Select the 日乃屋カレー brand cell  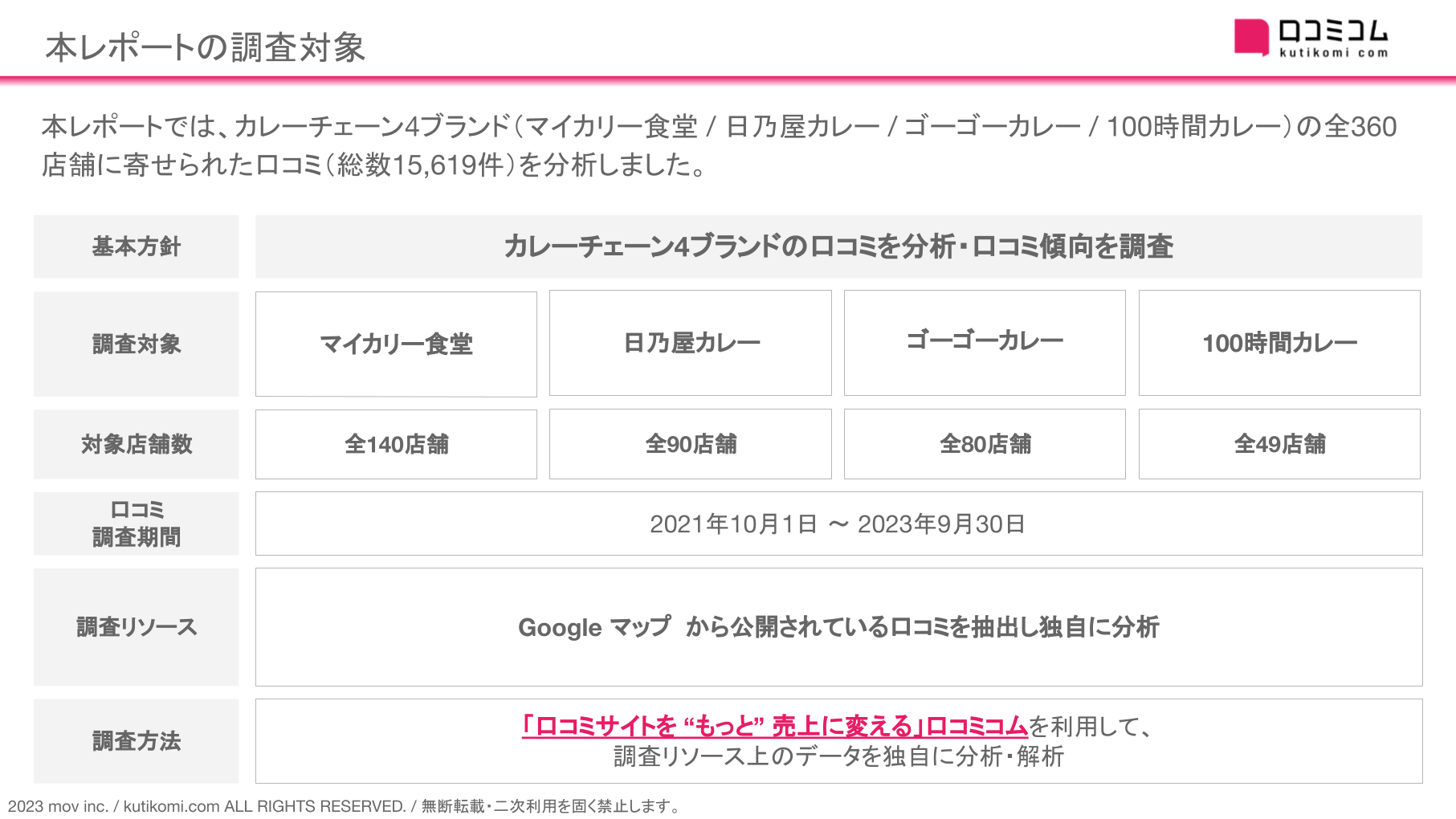click(x=691, y=343)
